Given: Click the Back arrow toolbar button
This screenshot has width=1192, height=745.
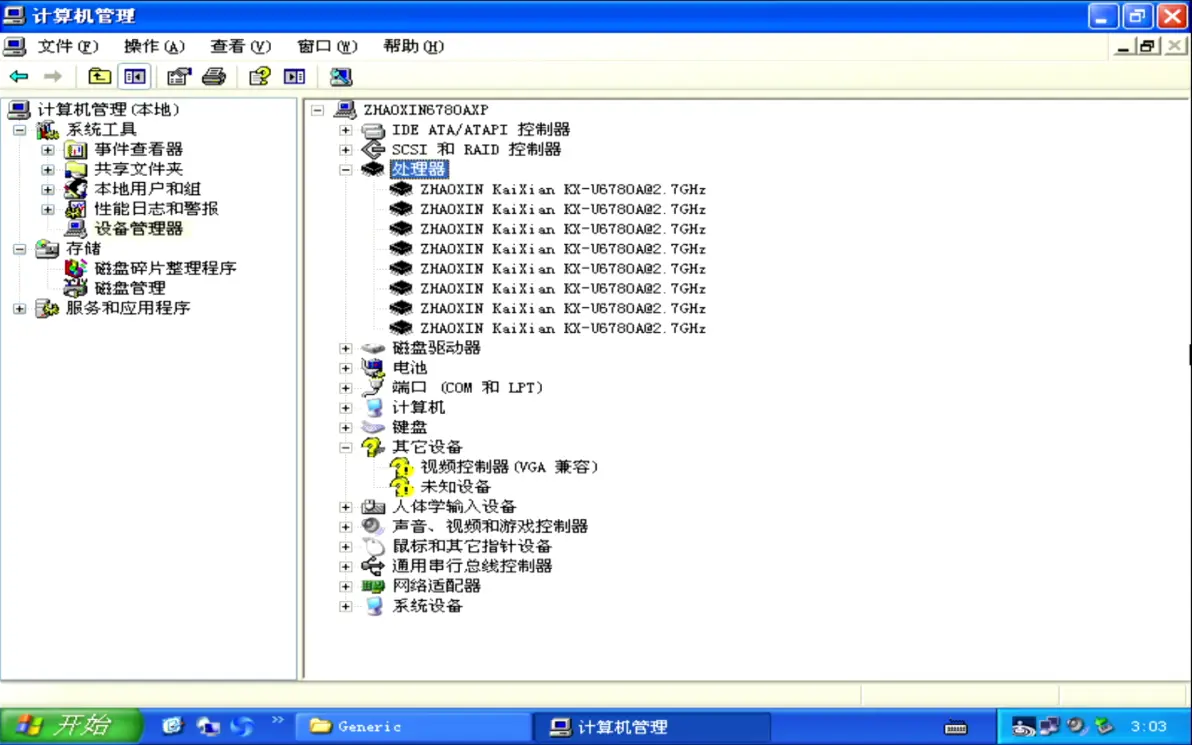Looking at the screenshot, I should point(19,76).
